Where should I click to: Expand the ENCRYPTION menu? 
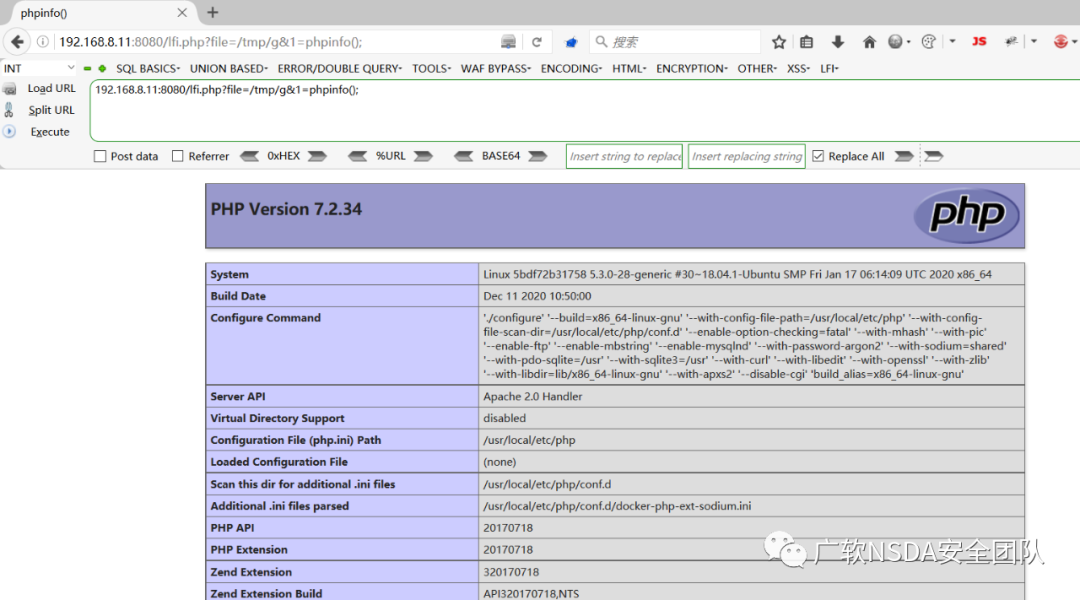point(692,68)
